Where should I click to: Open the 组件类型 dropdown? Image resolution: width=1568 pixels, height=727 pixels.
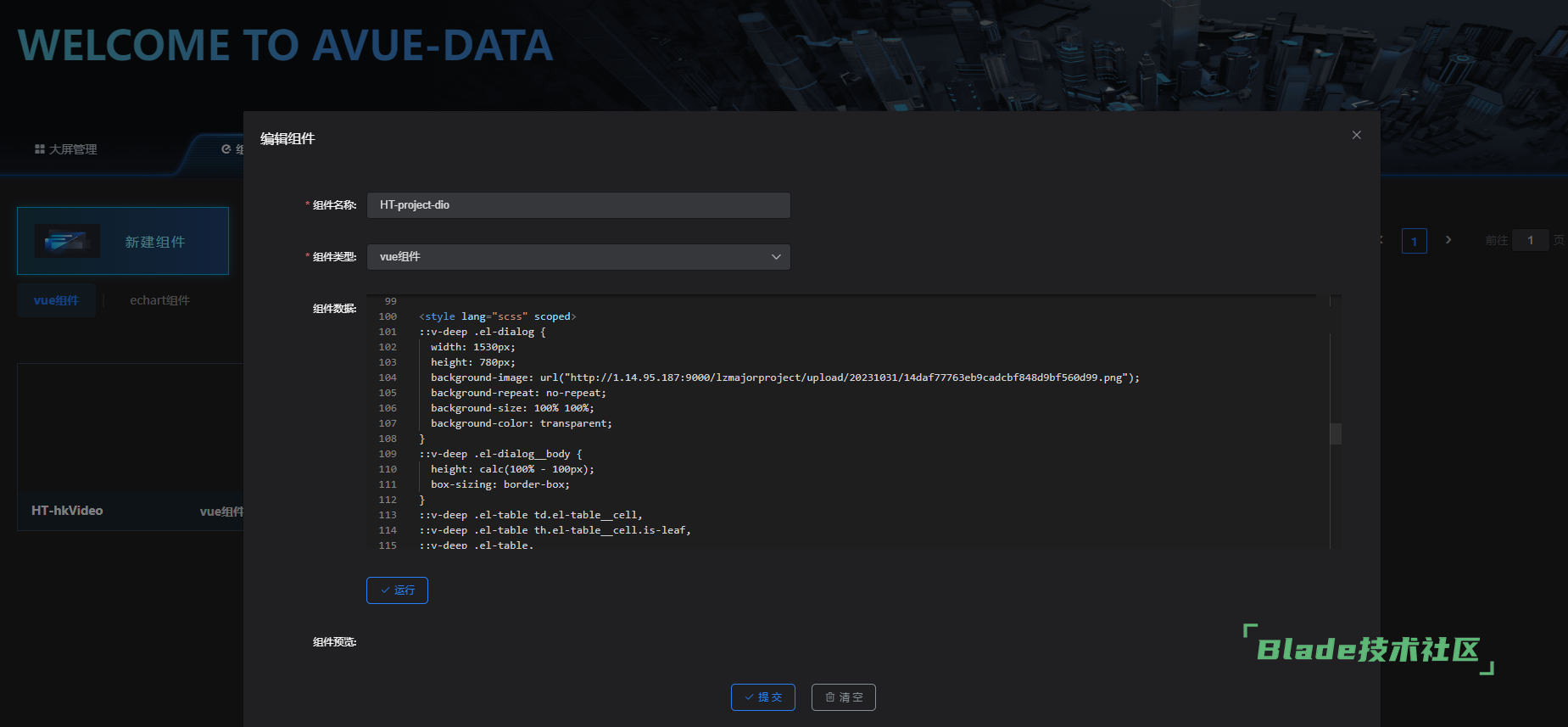578,257
